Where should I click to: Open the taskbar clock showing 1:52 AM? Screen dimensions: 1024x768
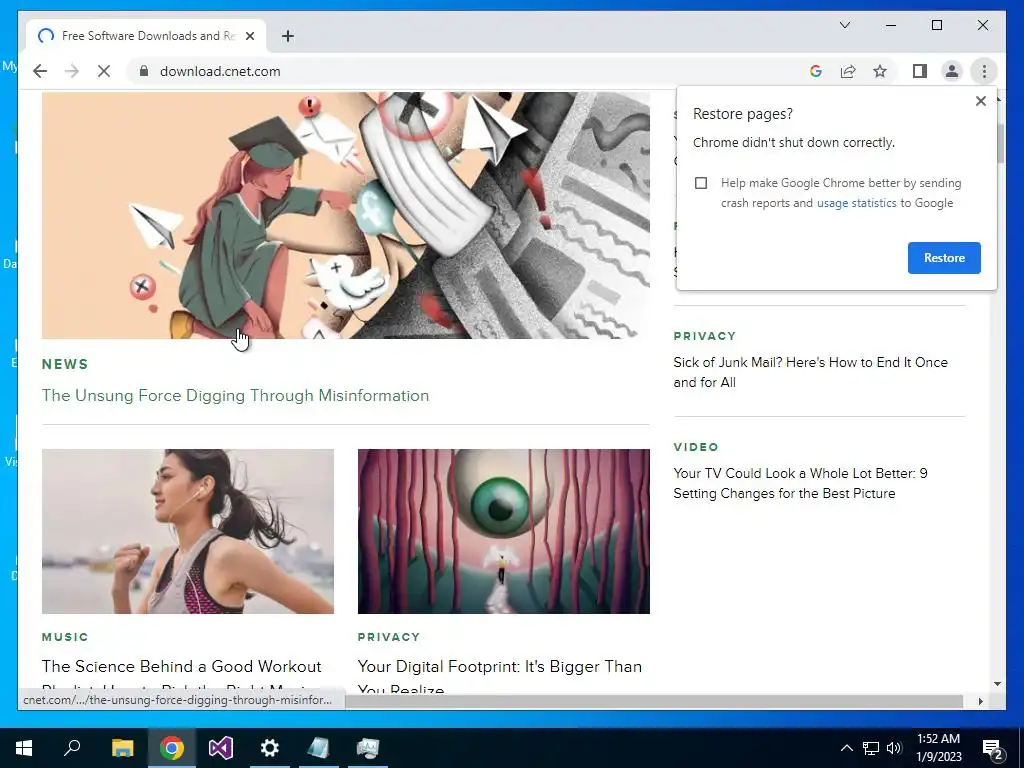pos(938,748)
